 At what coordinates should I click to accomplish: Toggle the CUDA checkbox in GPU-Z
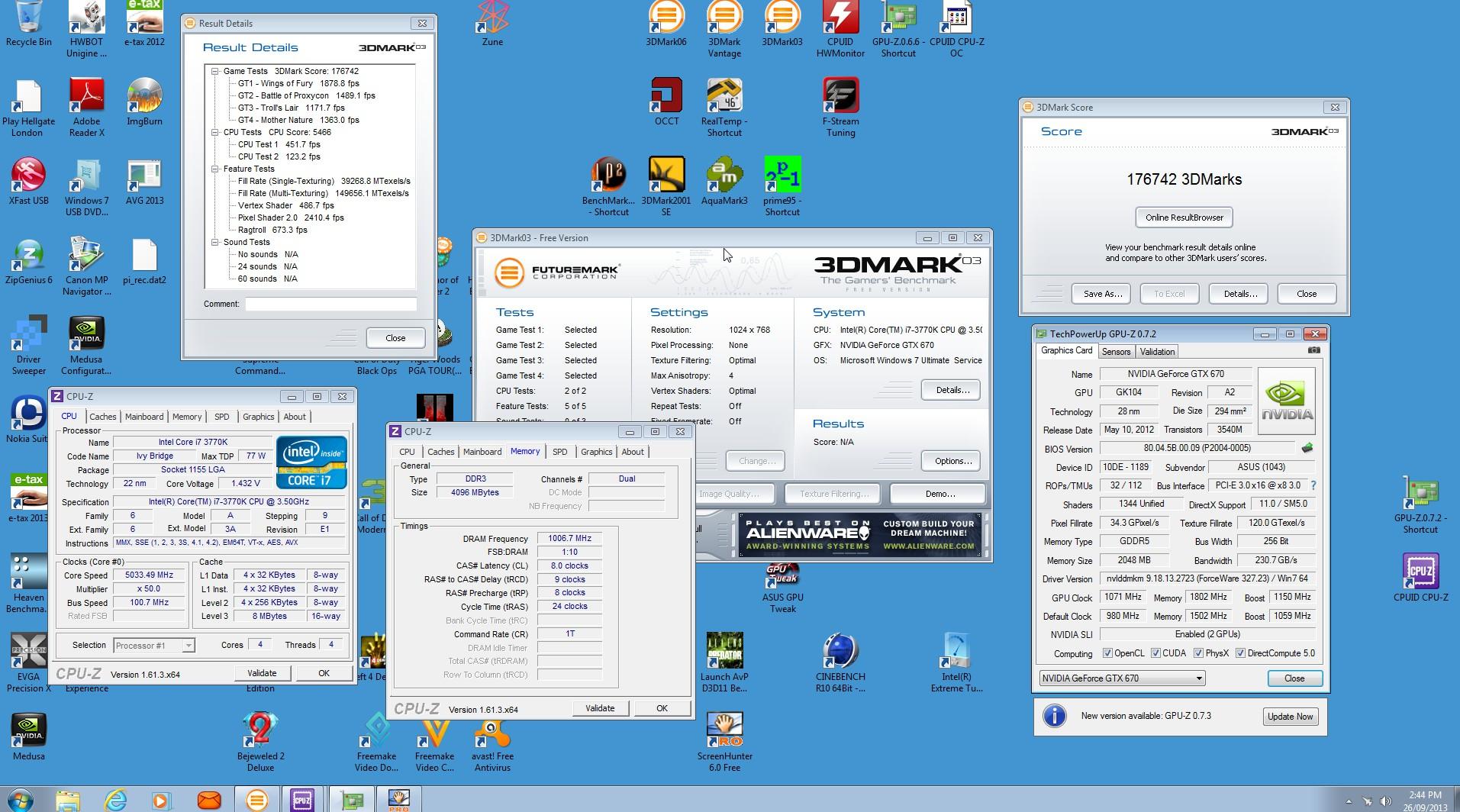click(x=1155, y=653)
